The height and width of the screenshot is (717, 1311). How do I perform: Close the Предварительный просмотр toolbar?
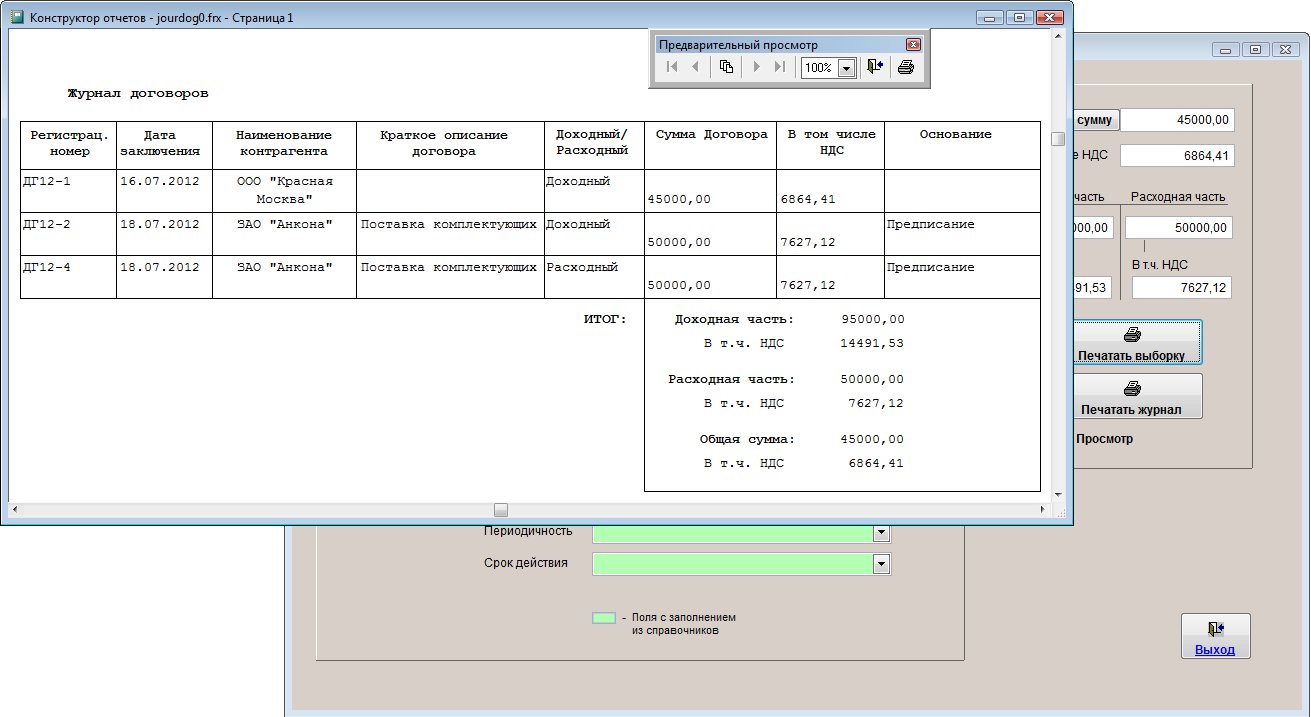pos(912,45)
